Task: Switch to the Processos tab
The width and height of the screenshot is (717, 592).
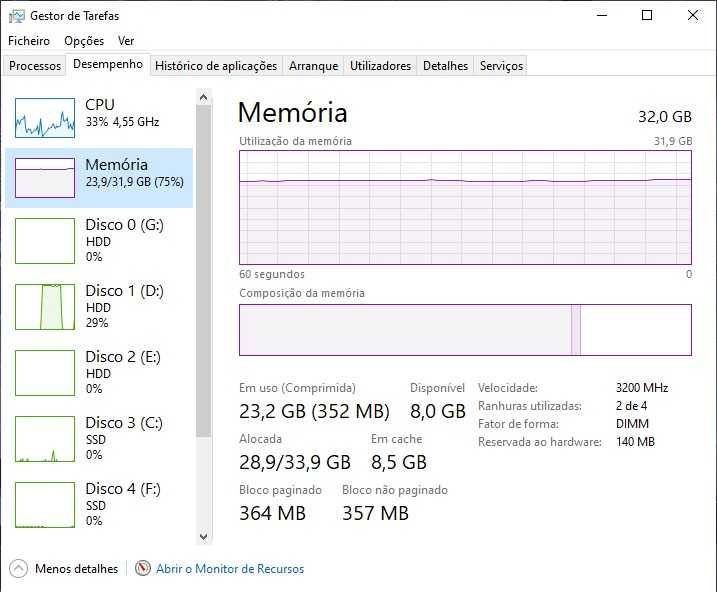Action: (x=35, y=66)
